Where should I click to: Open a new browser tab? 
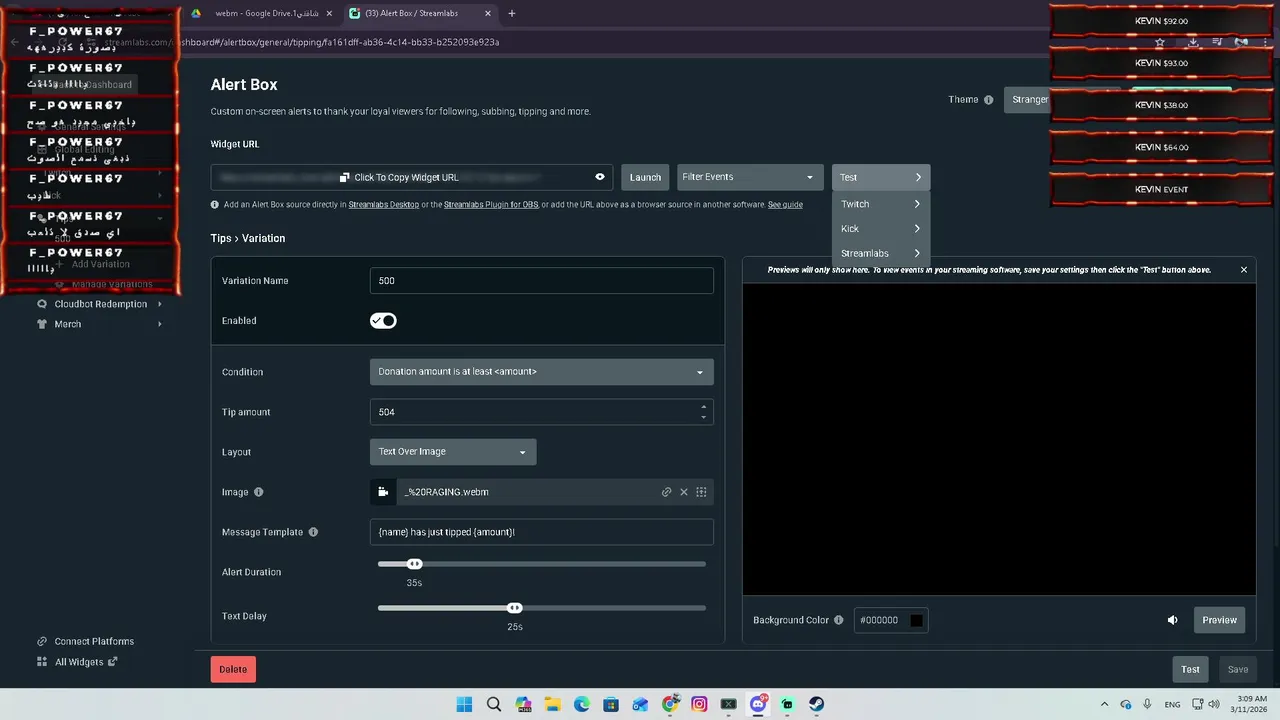(512, 14)
